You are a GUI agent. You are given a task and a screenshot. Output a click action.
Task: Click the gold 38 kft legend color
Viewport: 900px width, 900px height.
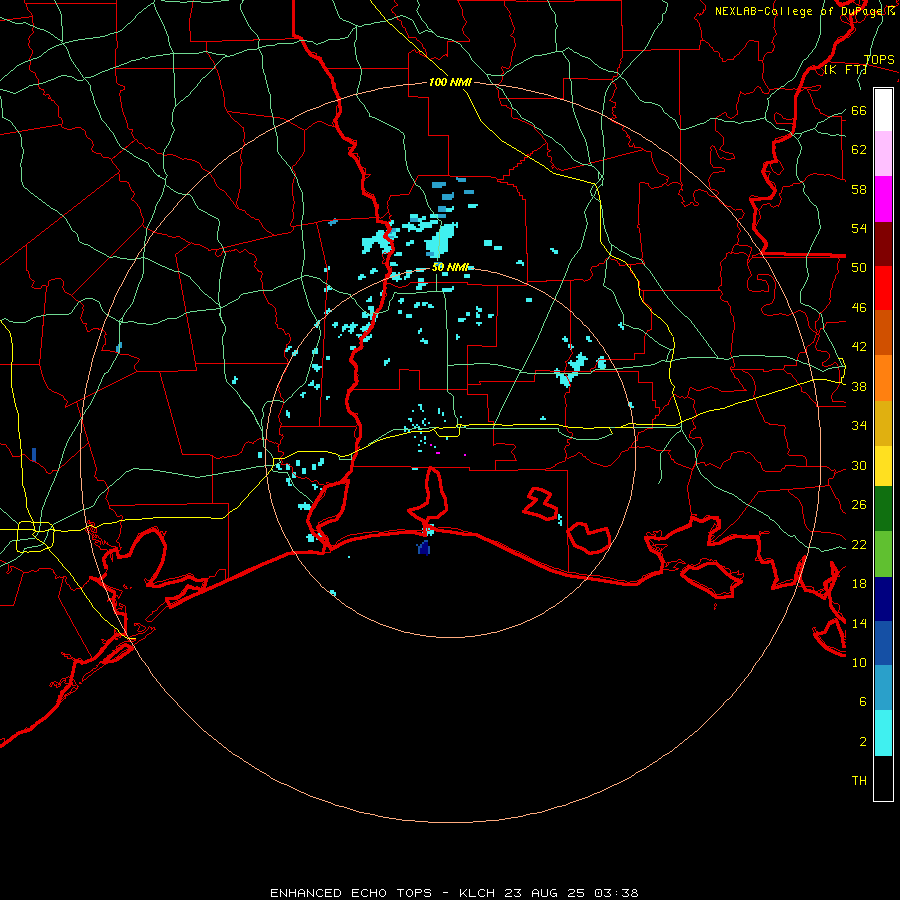pos(883,423)
